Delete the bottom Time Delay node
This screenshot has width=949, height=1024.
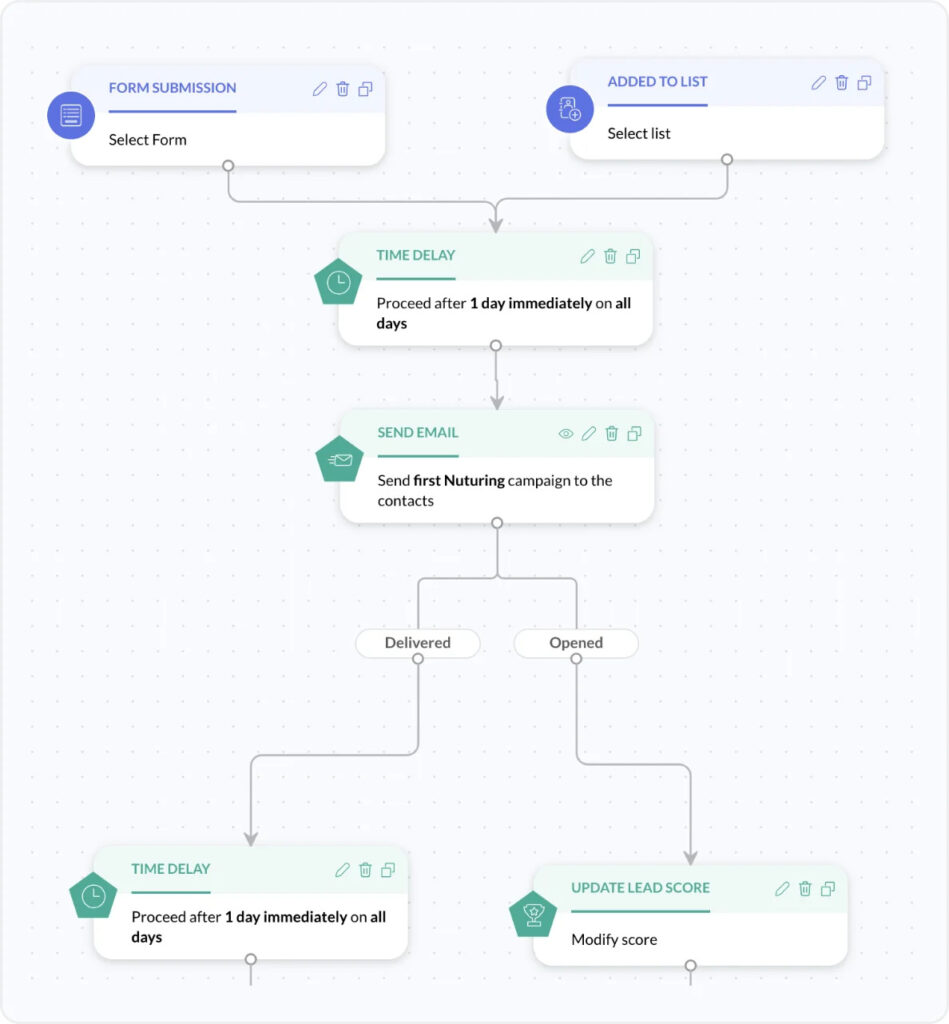coord(365,870)
